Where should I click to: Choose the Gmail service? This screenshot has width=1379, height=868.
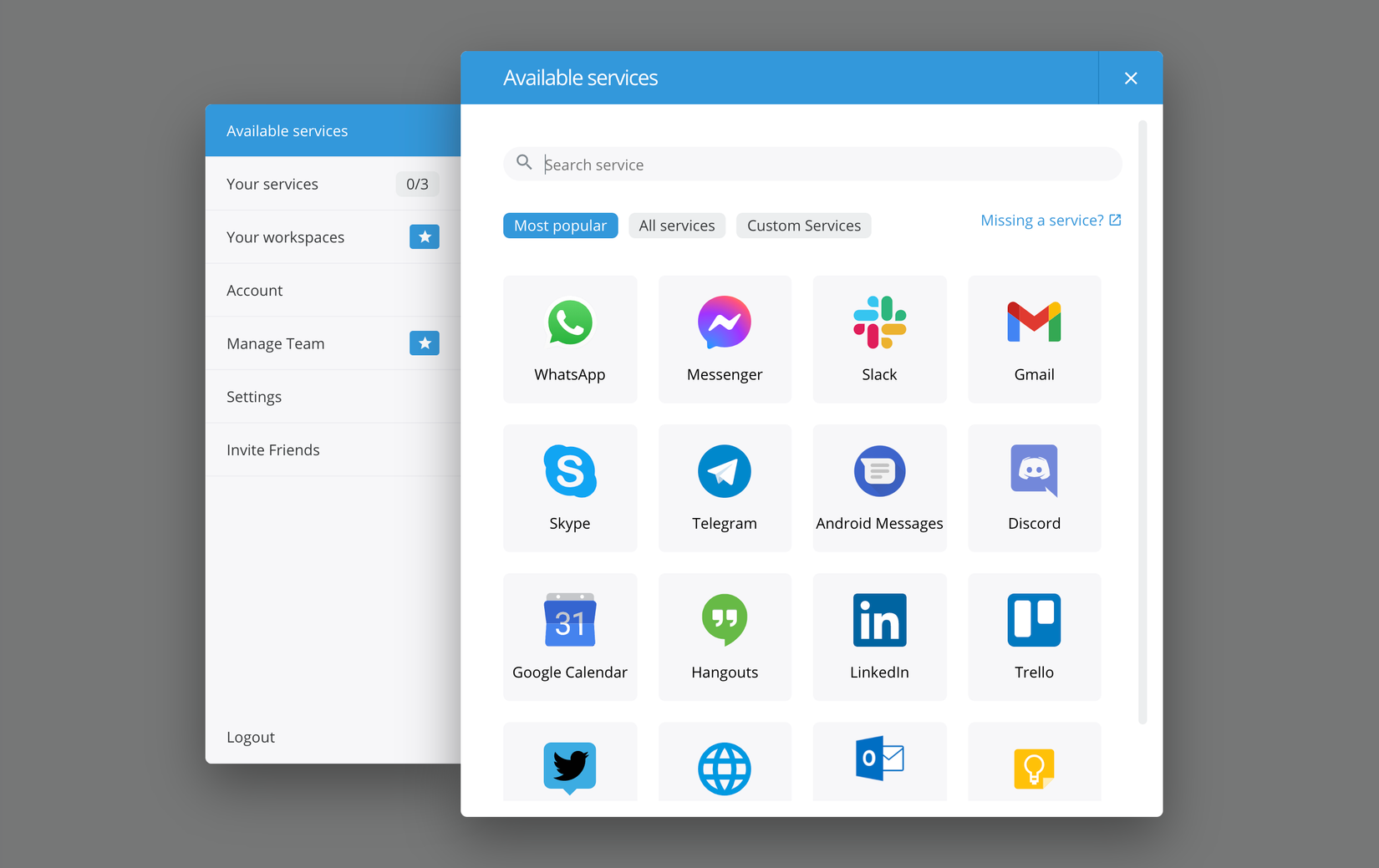point(1034,339)
